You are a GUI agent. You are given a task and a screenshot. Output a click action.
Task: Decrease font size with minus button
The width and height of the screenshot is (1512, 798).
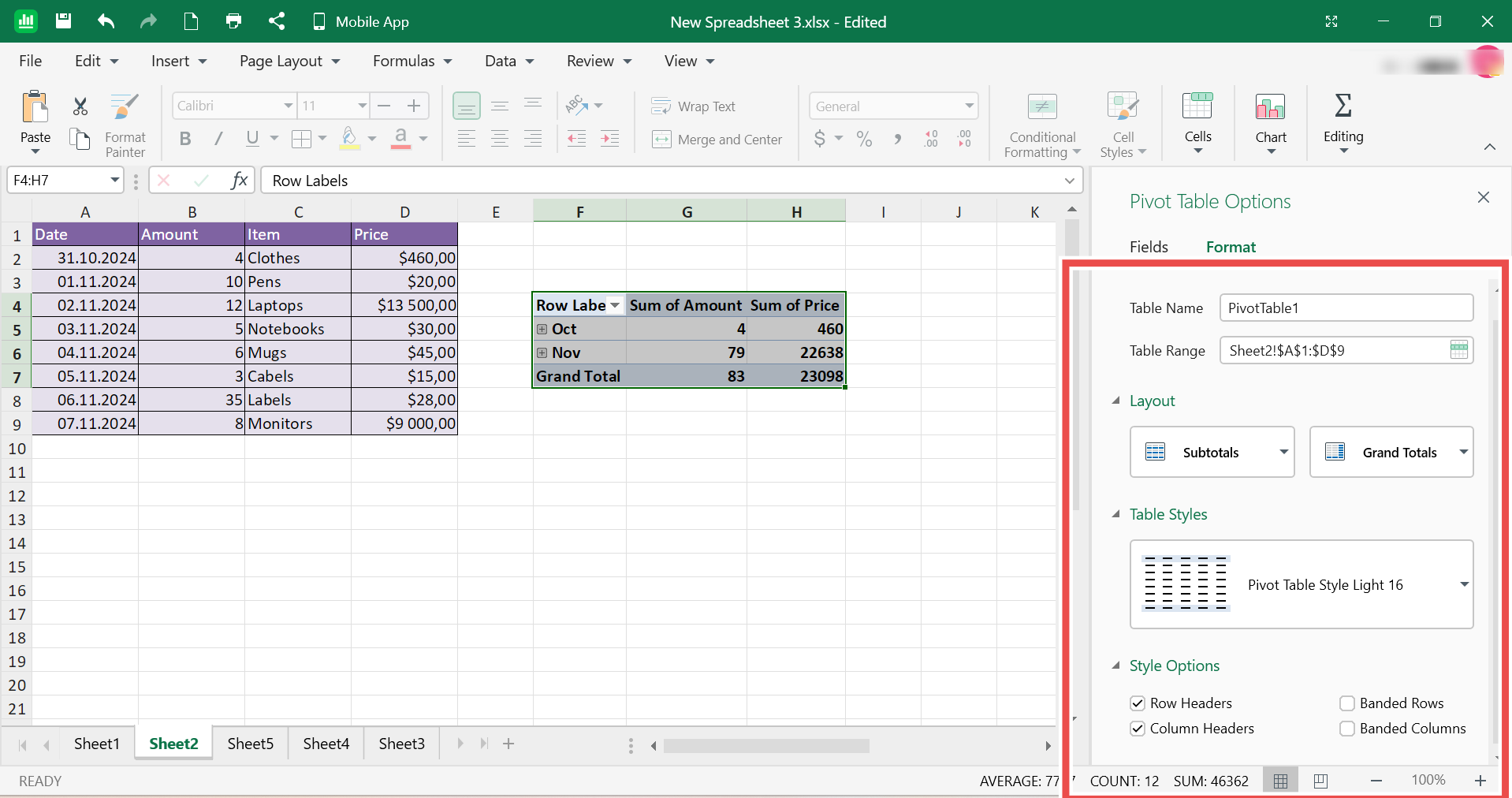(384, 106)
